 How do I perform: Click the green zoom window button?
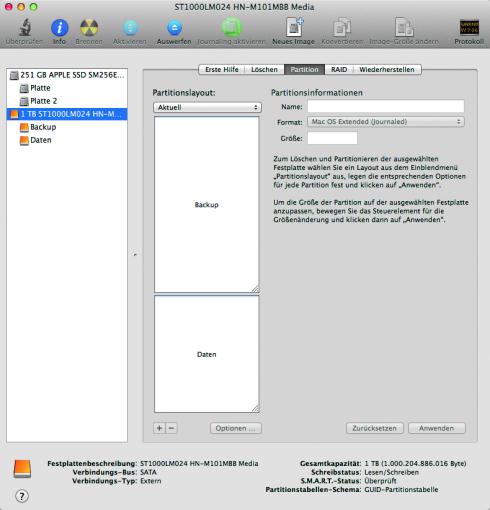tap(34, 7)
